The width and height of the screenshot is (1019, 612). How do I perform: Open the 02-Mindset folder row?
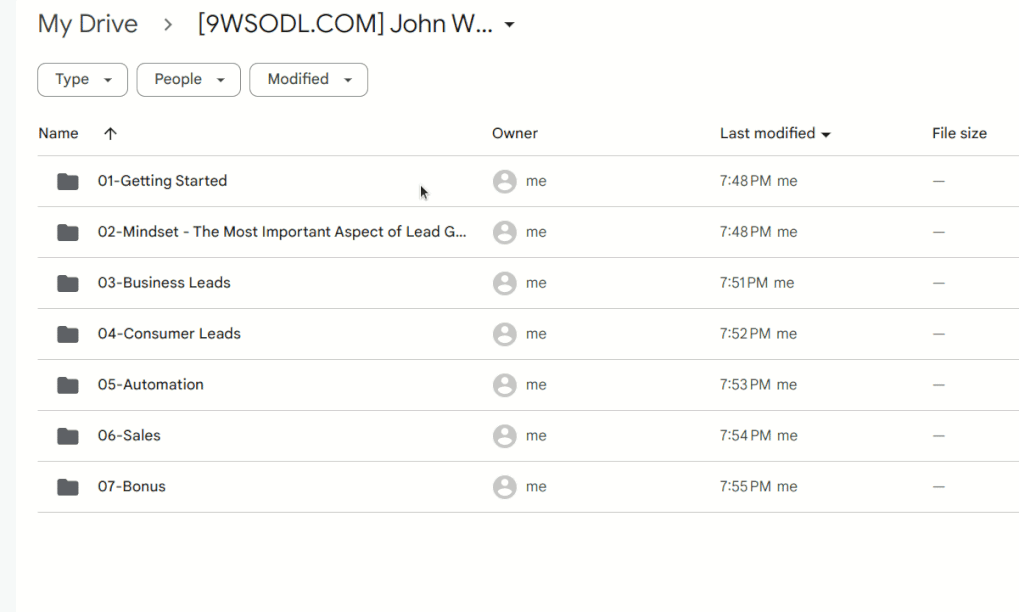coord(282,232)
